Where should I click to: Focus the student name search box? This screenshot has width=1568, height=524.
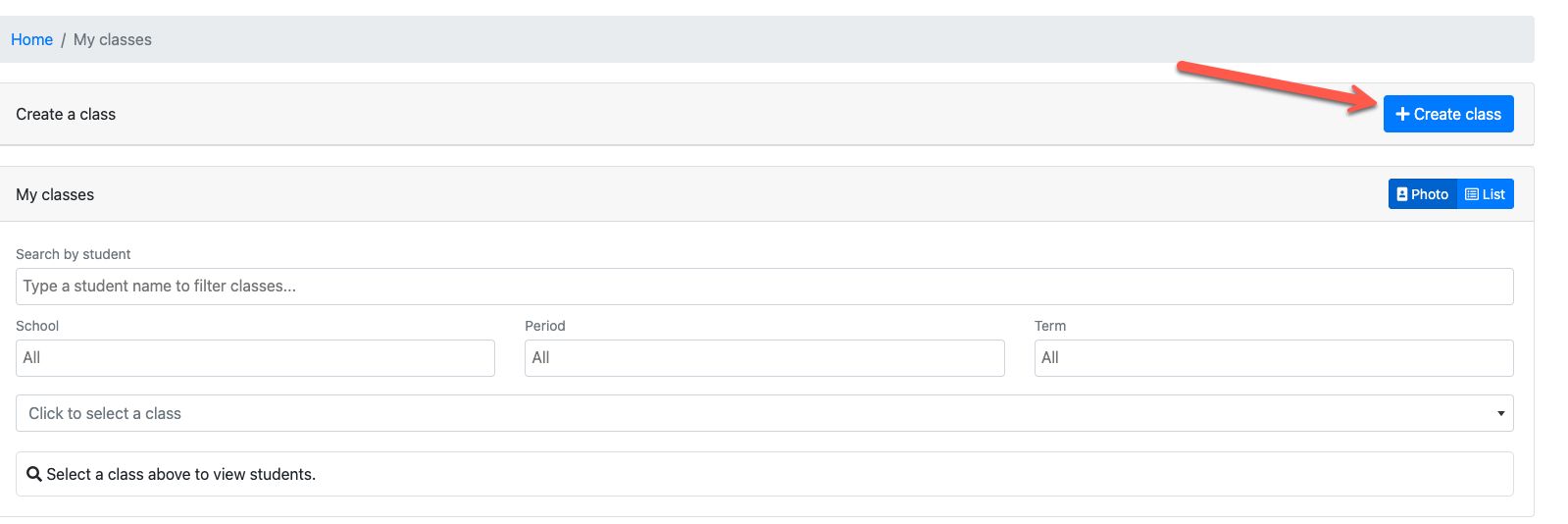coord(764,287)
